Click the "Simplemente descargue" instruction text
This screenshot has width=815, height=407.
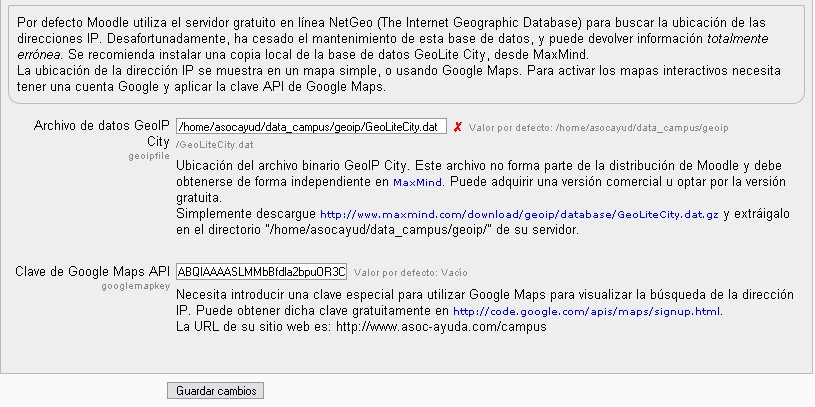(x=246, y=215)
